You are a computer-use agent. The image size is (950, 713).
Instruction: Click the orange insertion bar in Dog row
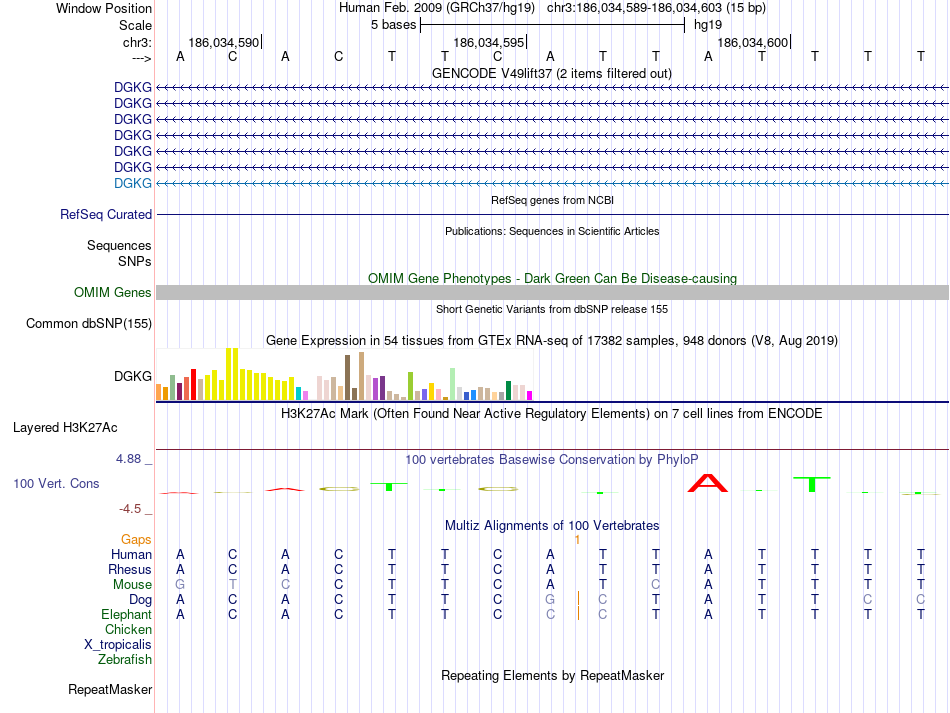point(579,599)
